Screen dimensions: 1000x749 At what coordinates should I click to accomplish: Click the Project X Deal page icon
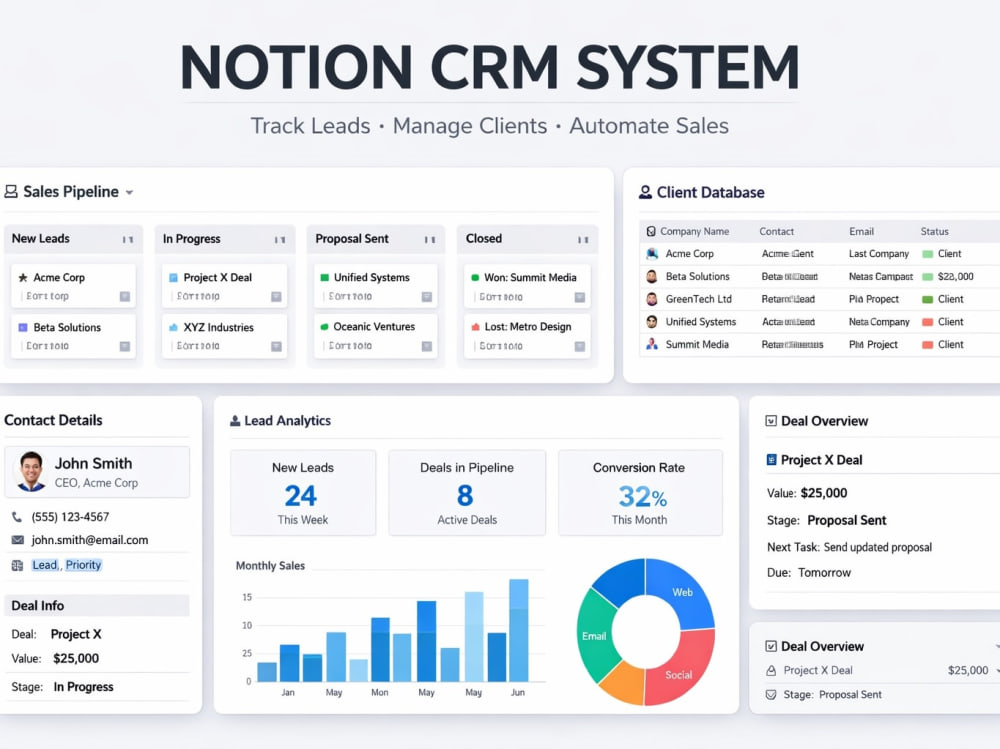[x=771, y=459]
